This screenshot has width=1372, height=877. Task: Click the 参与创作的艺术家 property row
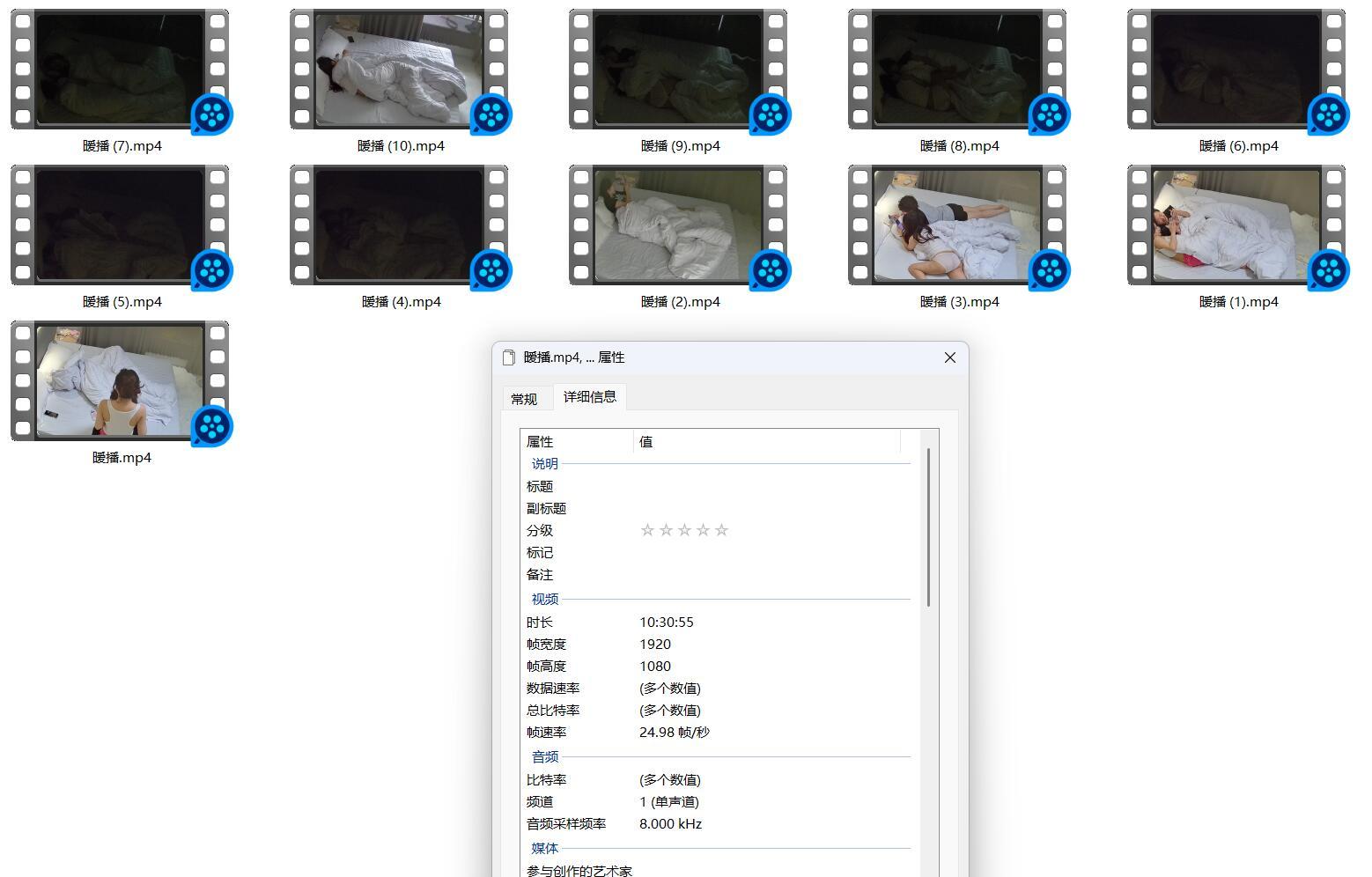(718, 871)
